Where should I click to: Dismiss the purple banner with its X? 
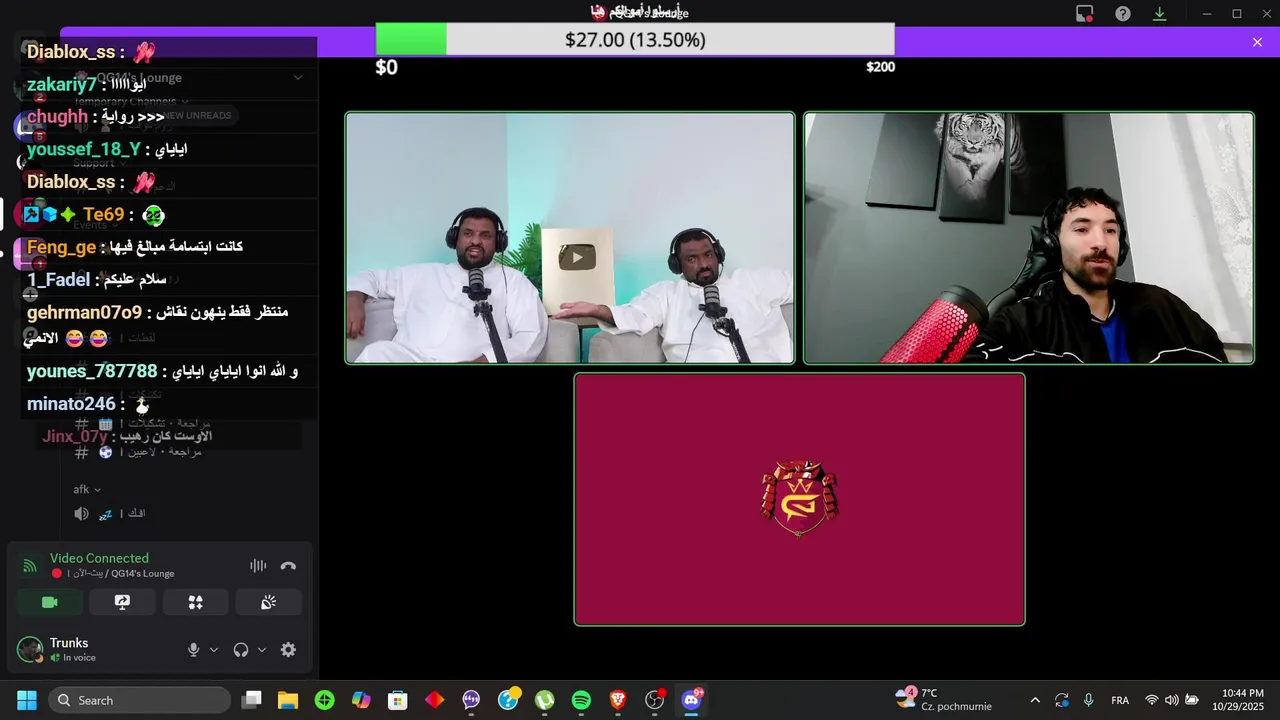click(1257, 42)
